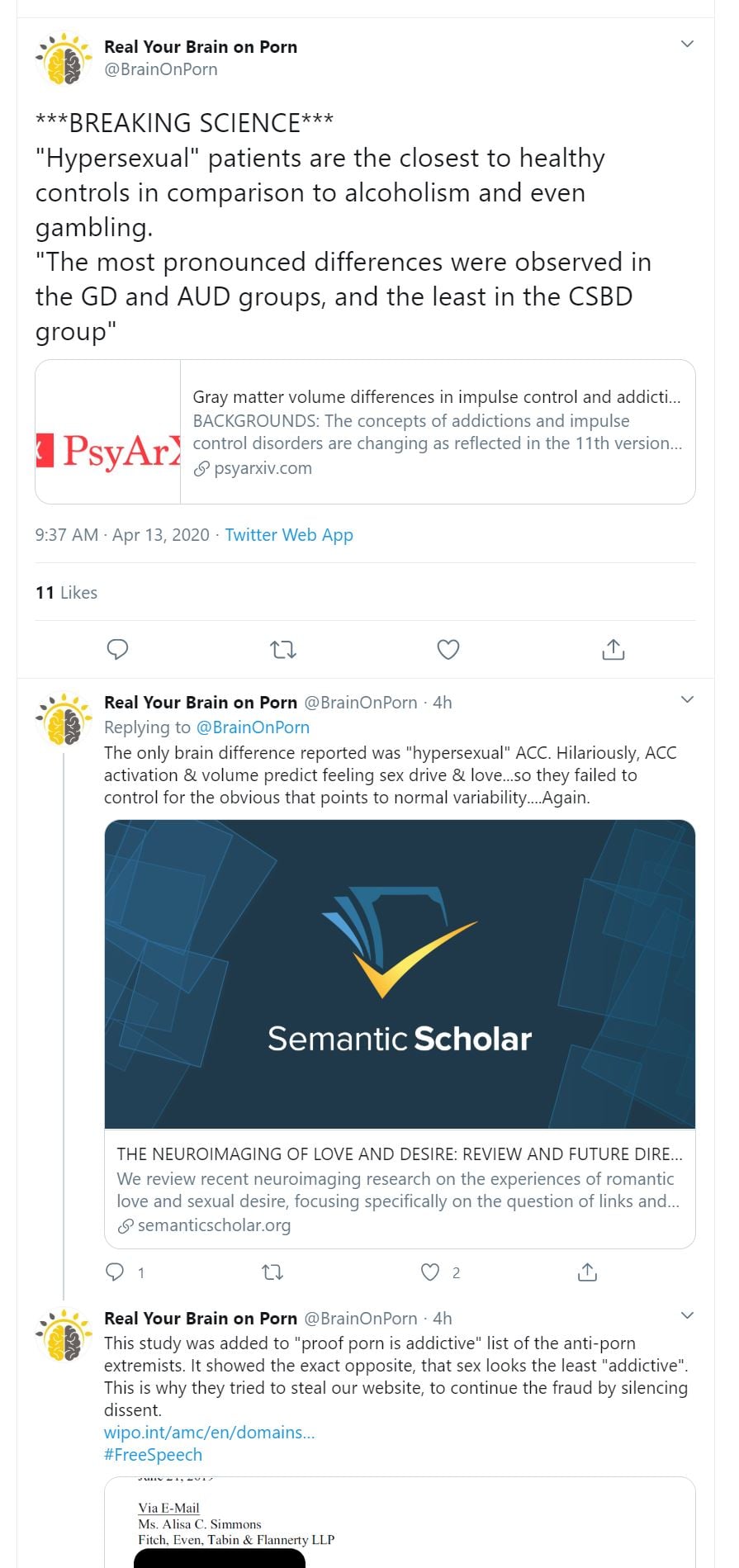Like the Semantic Scholar reply tweet
This screenshot has height=1568, width=739.
(430, 1272)
